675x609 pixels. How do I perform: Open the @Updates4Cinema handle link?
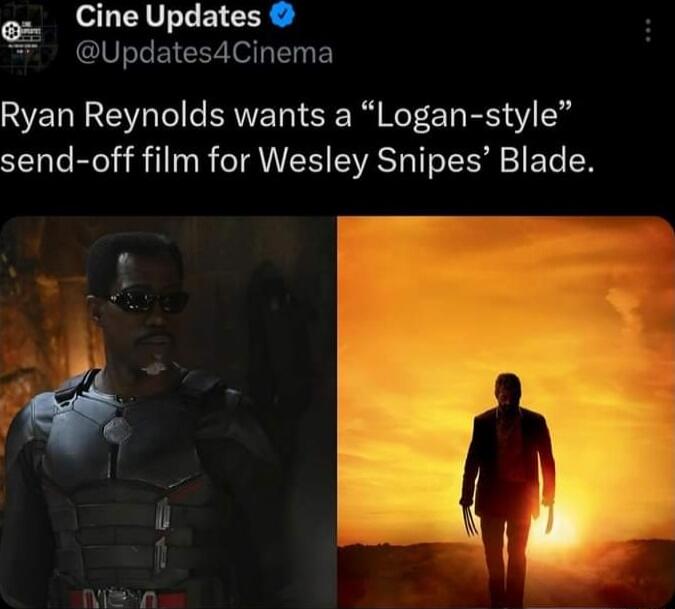(x=204, y=53)
